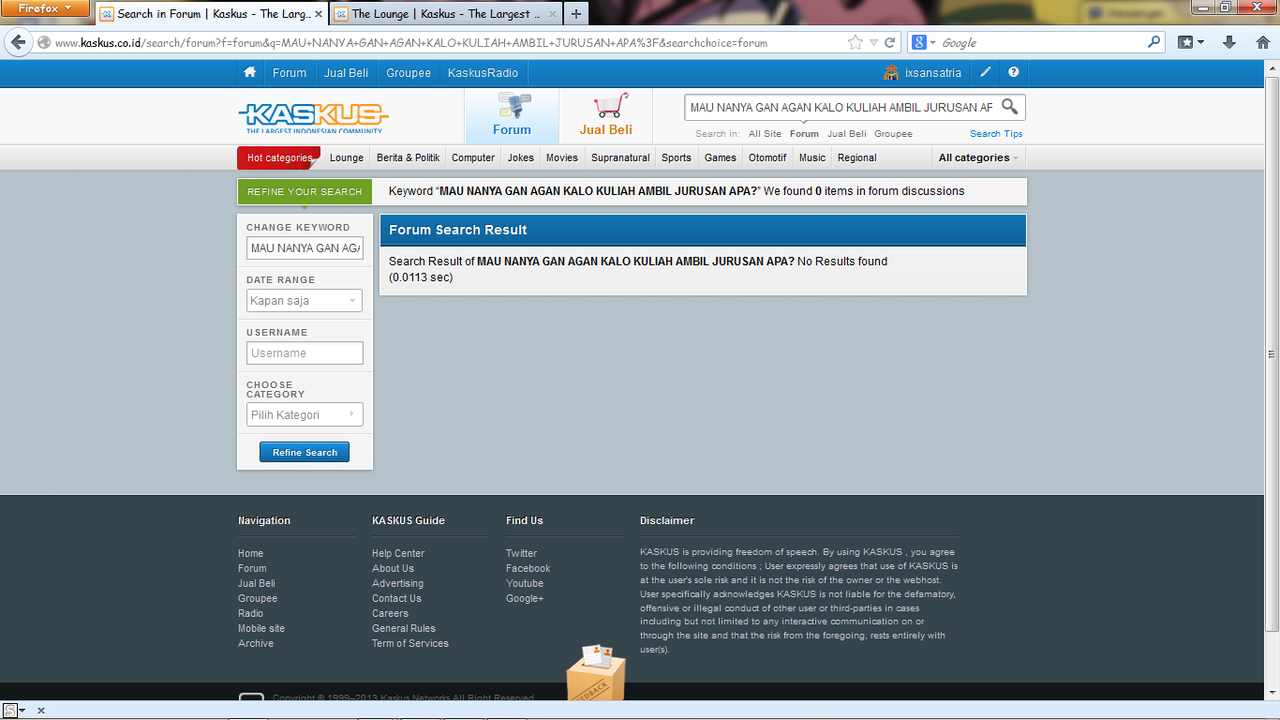This screenshot has width=1280, height=720.
Task: Click the Username input field
Action: click(305, 353)
